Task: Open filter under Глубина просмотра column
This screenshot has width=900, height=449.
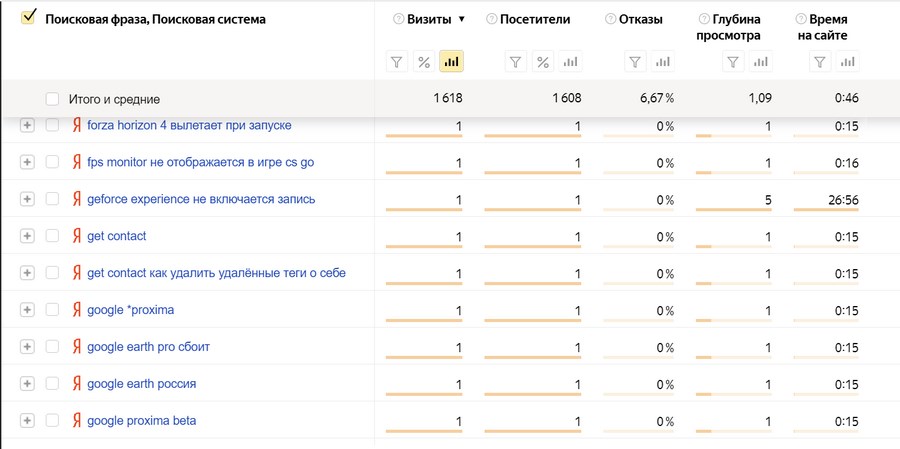Action: click(x=732, y=61)
